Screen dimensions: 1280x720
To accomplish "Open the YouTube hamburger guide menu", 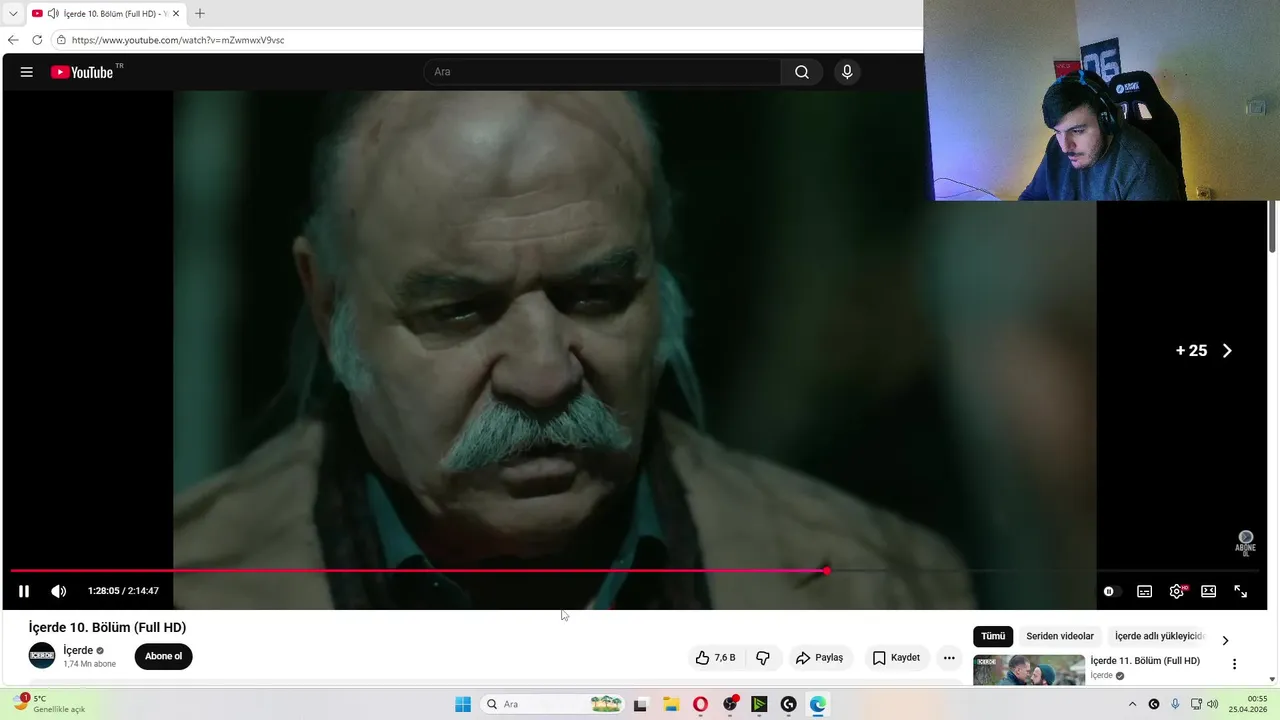I will (x=27, y=72).
